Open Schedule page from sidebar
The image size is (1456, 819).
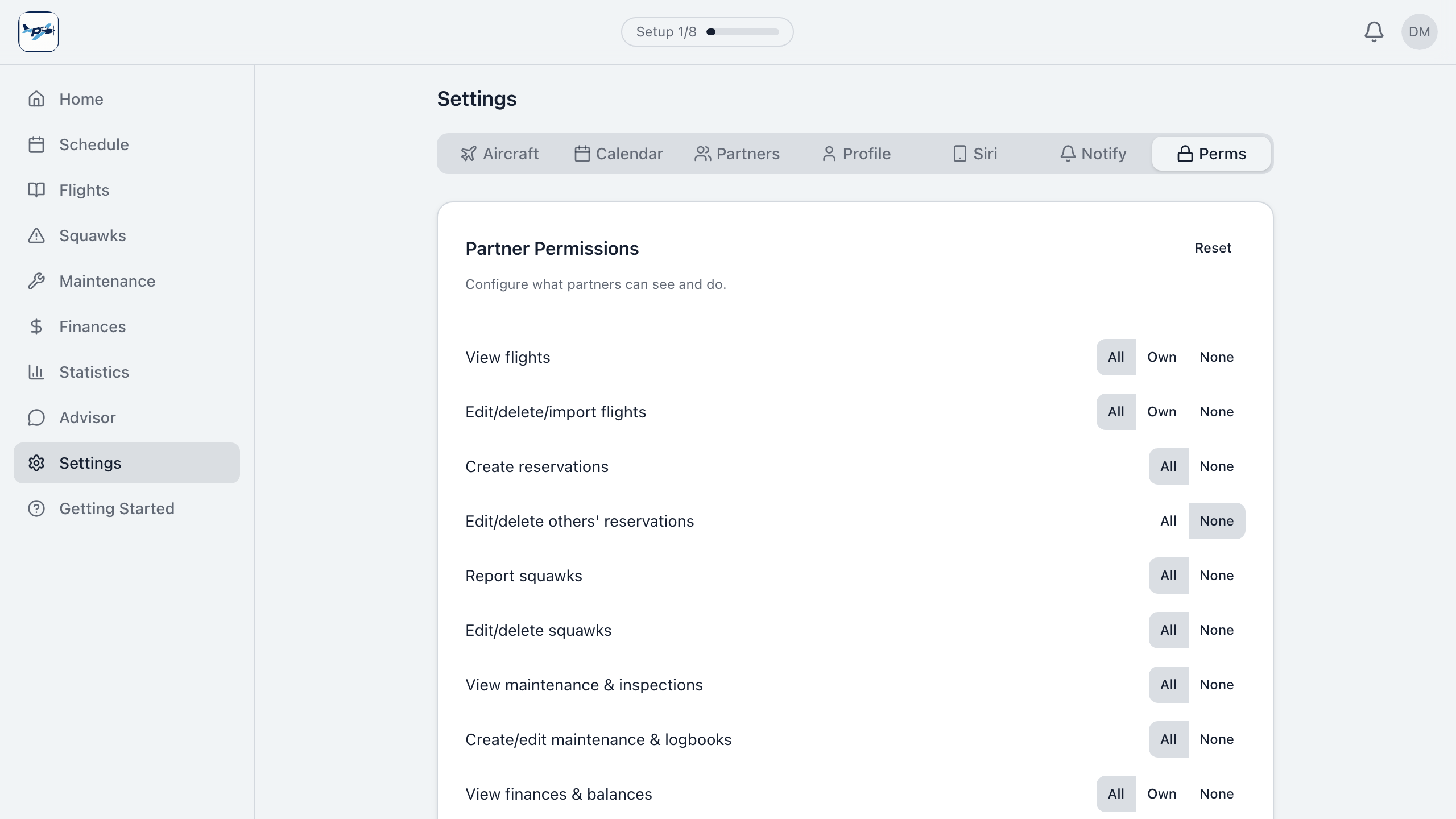click(x=127, y=144)
